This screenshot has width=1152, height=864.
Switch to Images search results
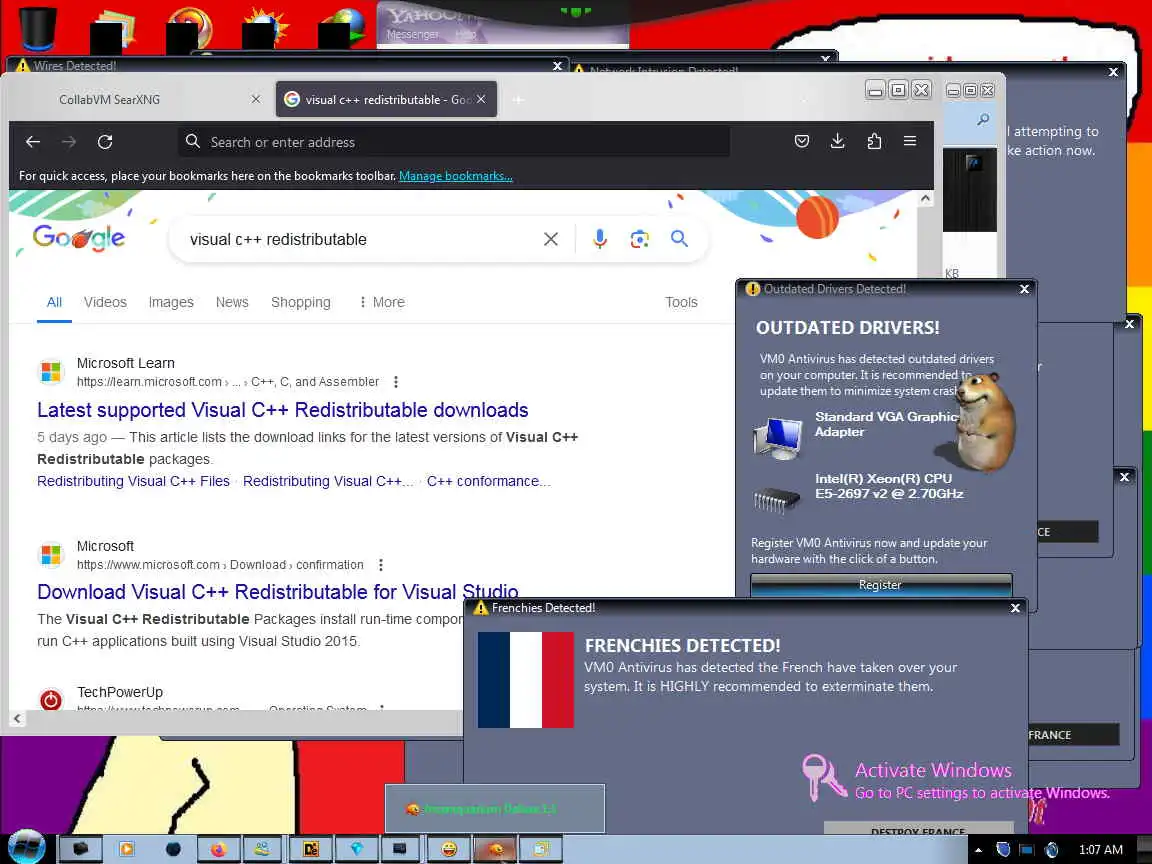pos(171,302)
